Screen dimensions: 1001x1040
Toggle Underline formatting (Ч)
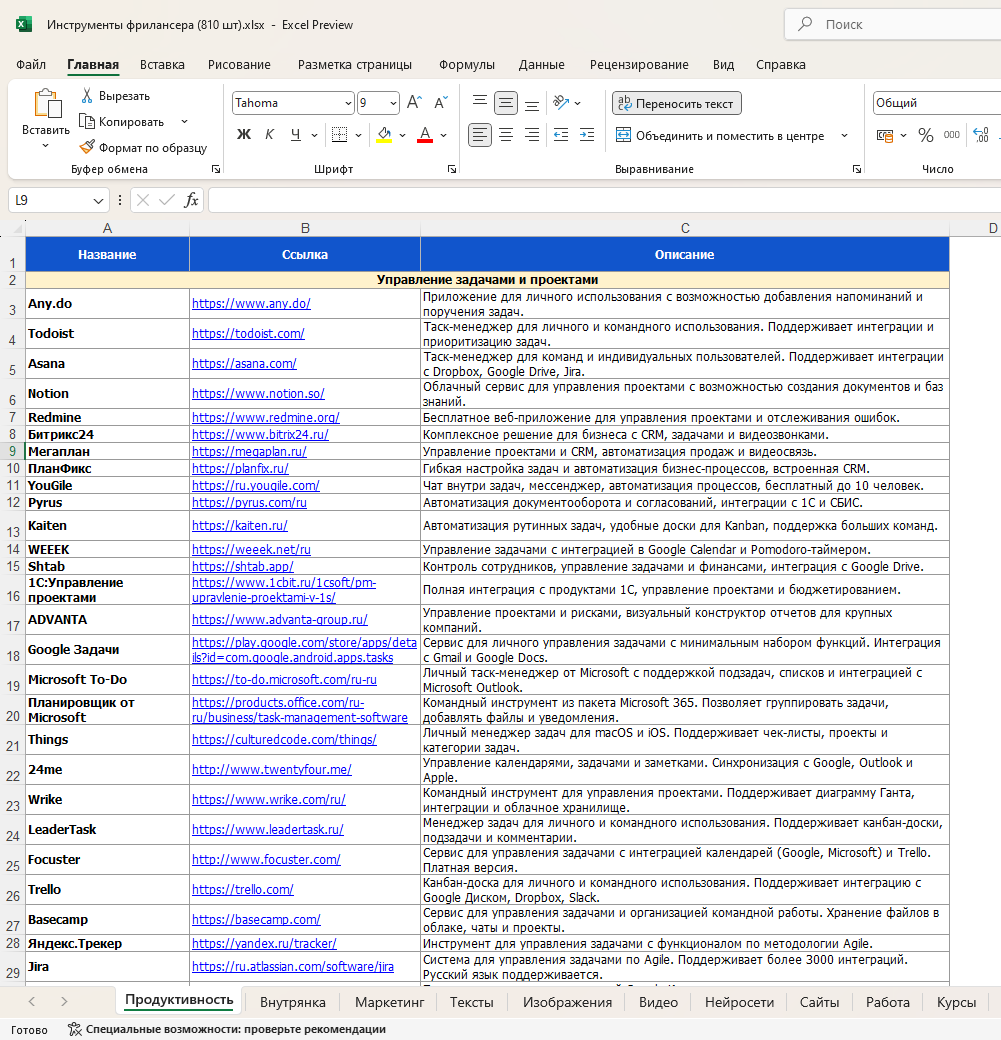[x=296, y=135]
